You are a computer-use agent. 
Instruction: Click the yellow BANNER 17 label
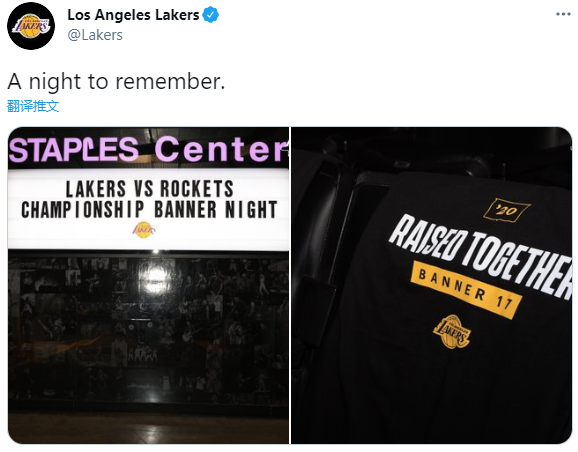(466, 290)
